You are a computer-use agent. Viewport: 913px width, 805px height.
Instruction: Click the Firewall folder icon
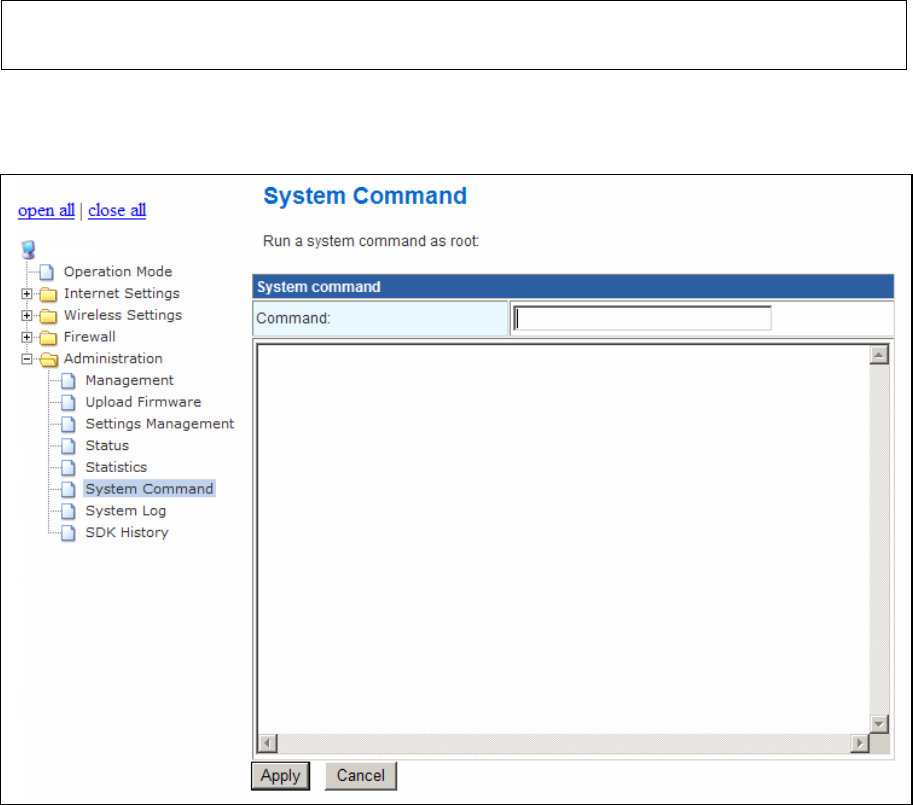[48, 338]
